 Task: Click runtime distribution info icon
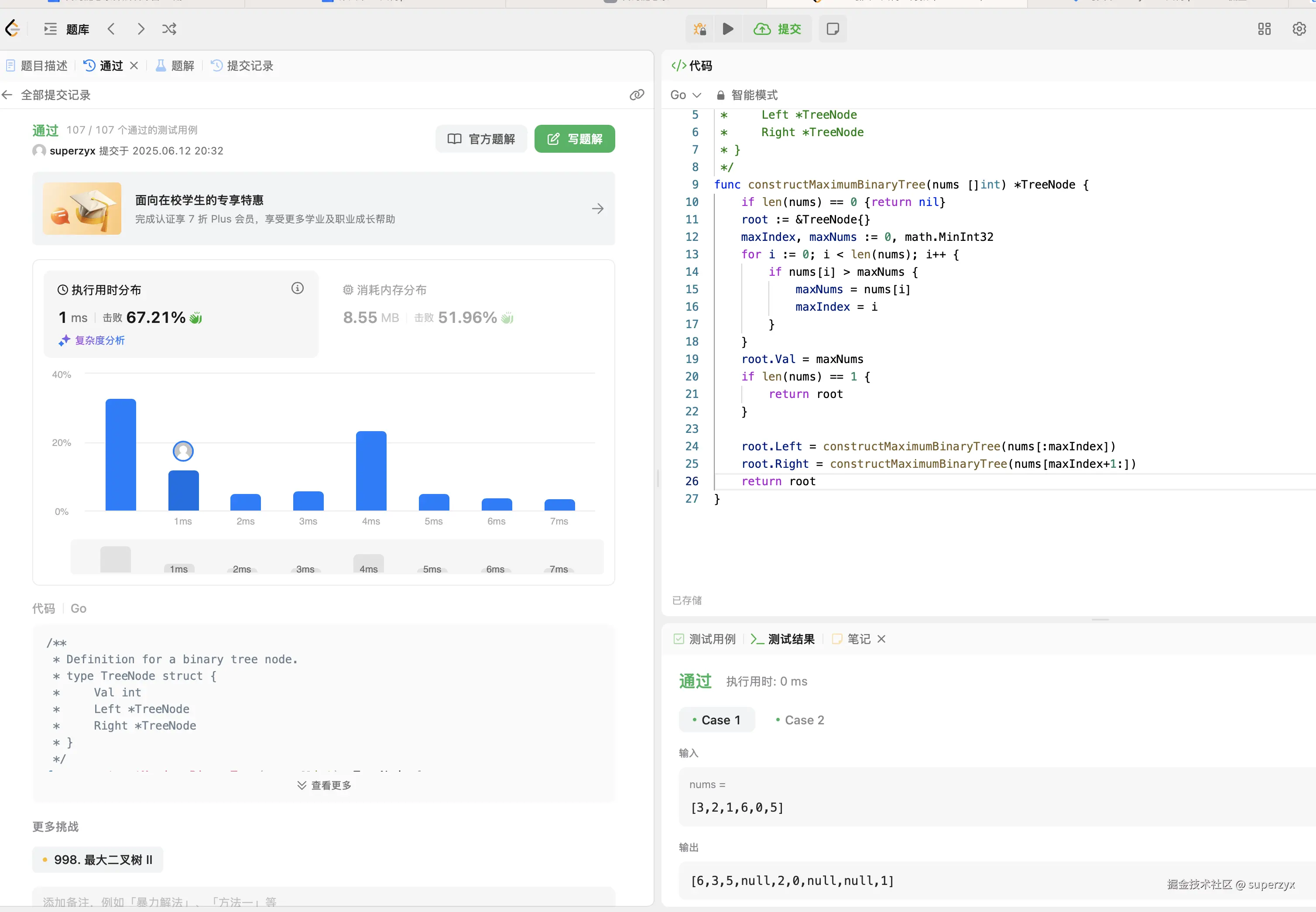tap(297, 288)
